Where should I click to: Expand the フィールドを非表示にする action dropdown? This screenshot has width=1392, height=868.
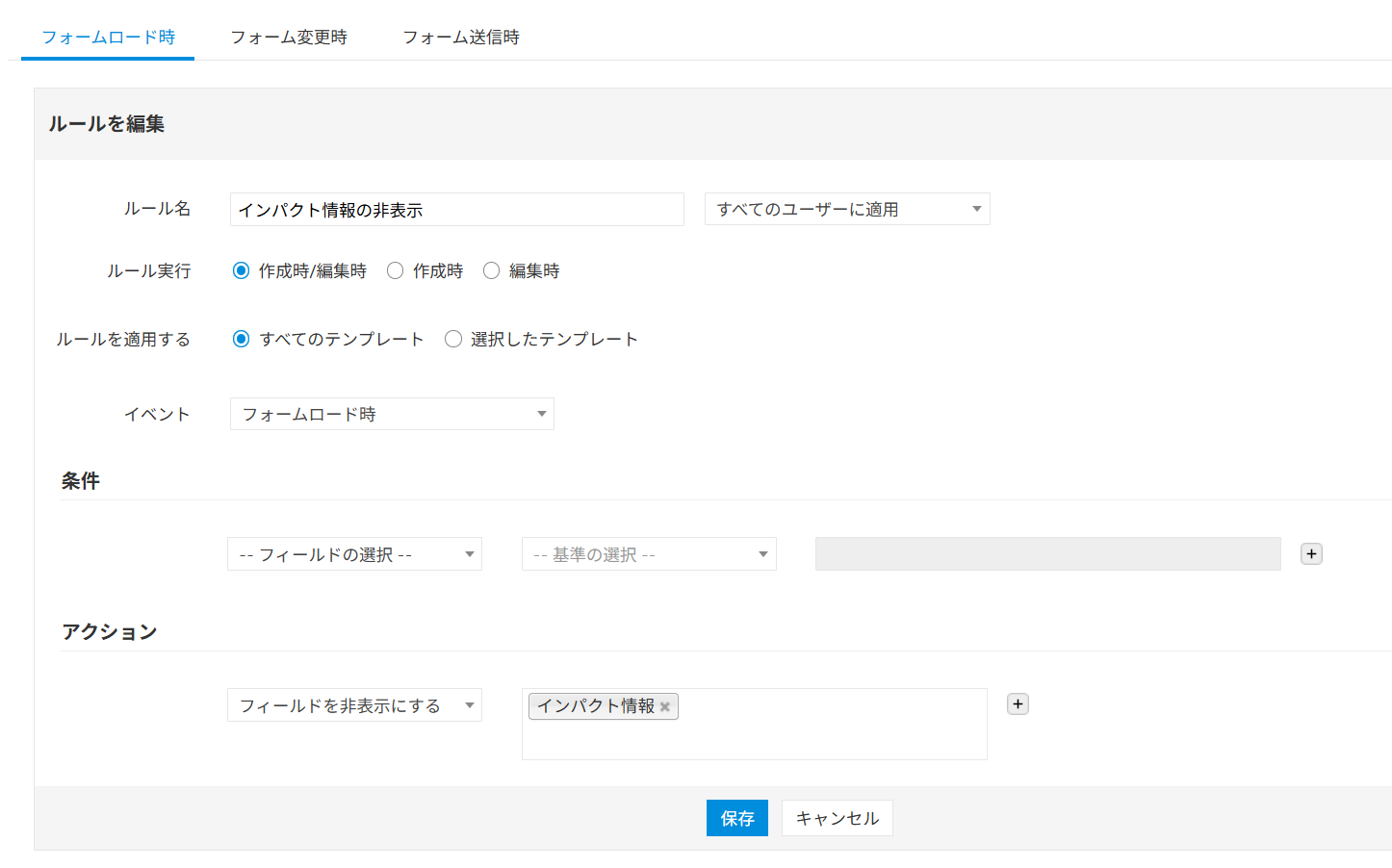click(x=354, y=705)
